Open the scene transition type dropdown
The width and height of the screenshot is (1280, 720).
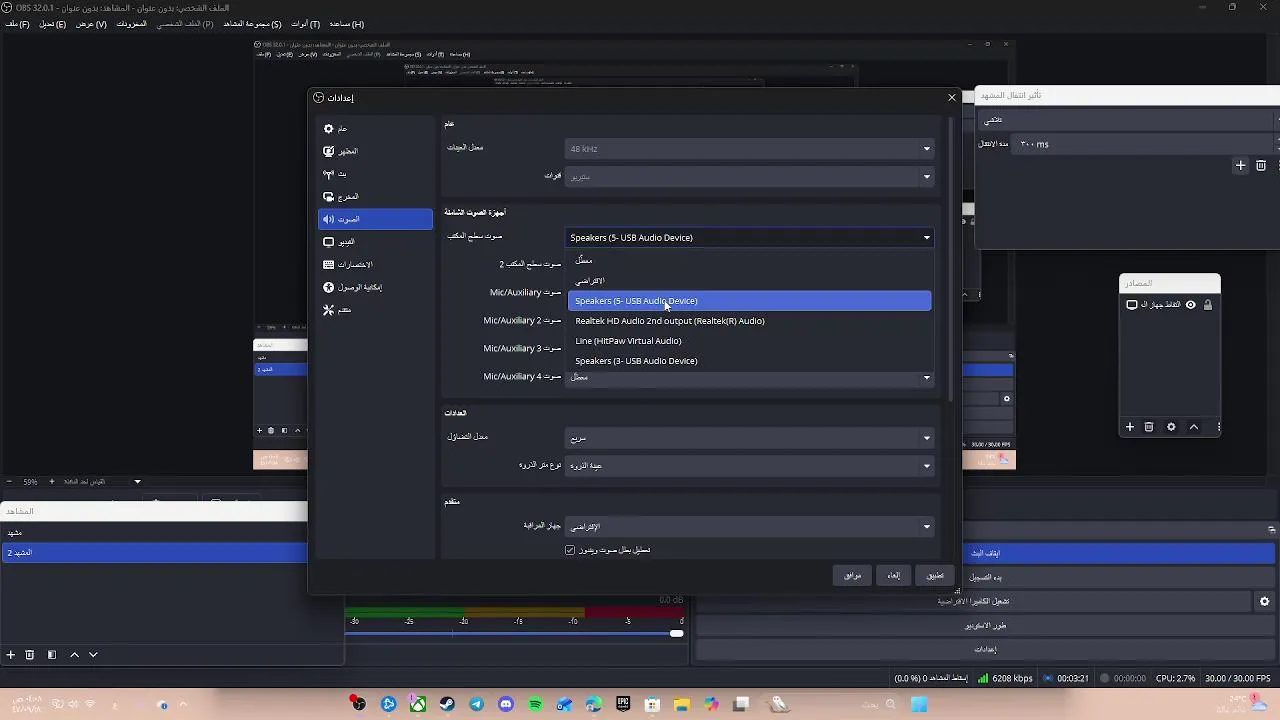click(x=1128, y=120)
